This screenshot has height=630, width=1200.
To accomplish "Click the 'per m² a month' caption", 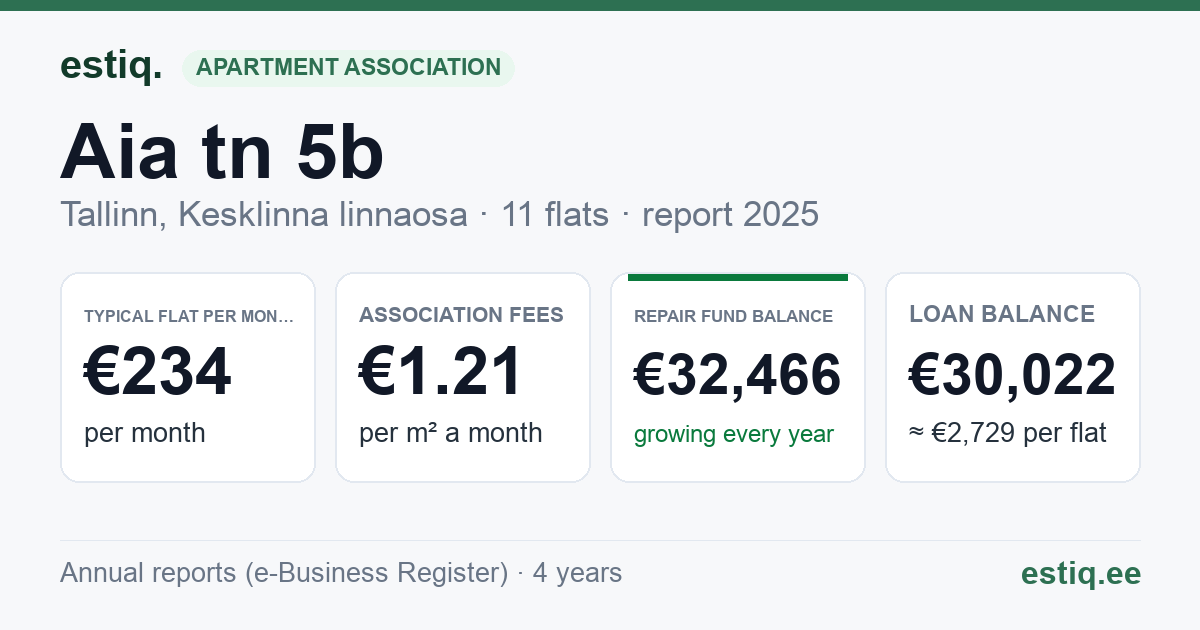I will pos(451,433).
